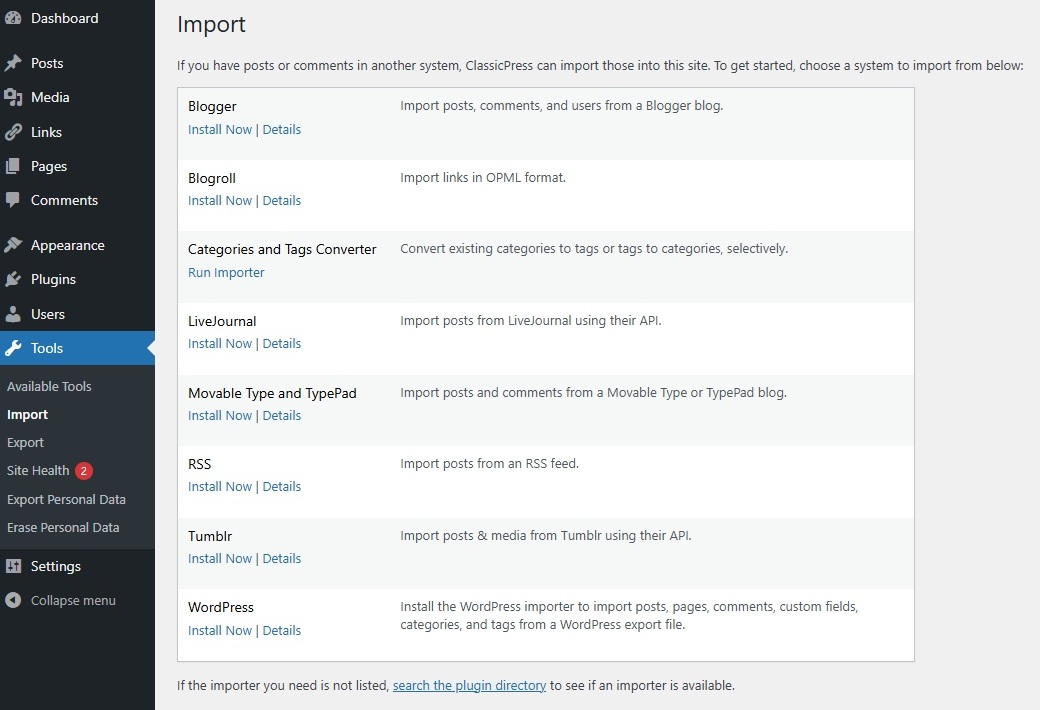This screenshot has width=1040, height=710.
Task: Open Erase Personal Data
Action: click(x=63, y=528)
